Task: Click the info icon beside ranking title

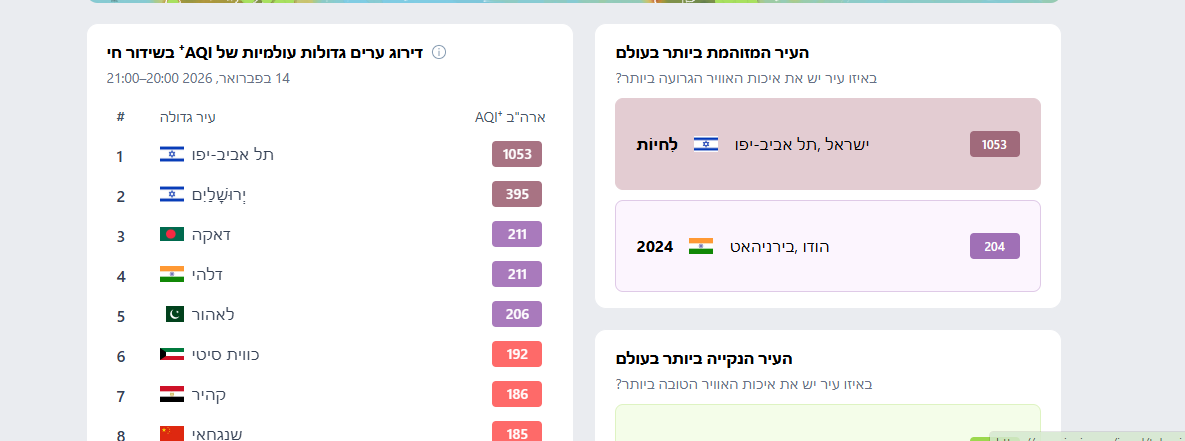Action: pos(438,52)
